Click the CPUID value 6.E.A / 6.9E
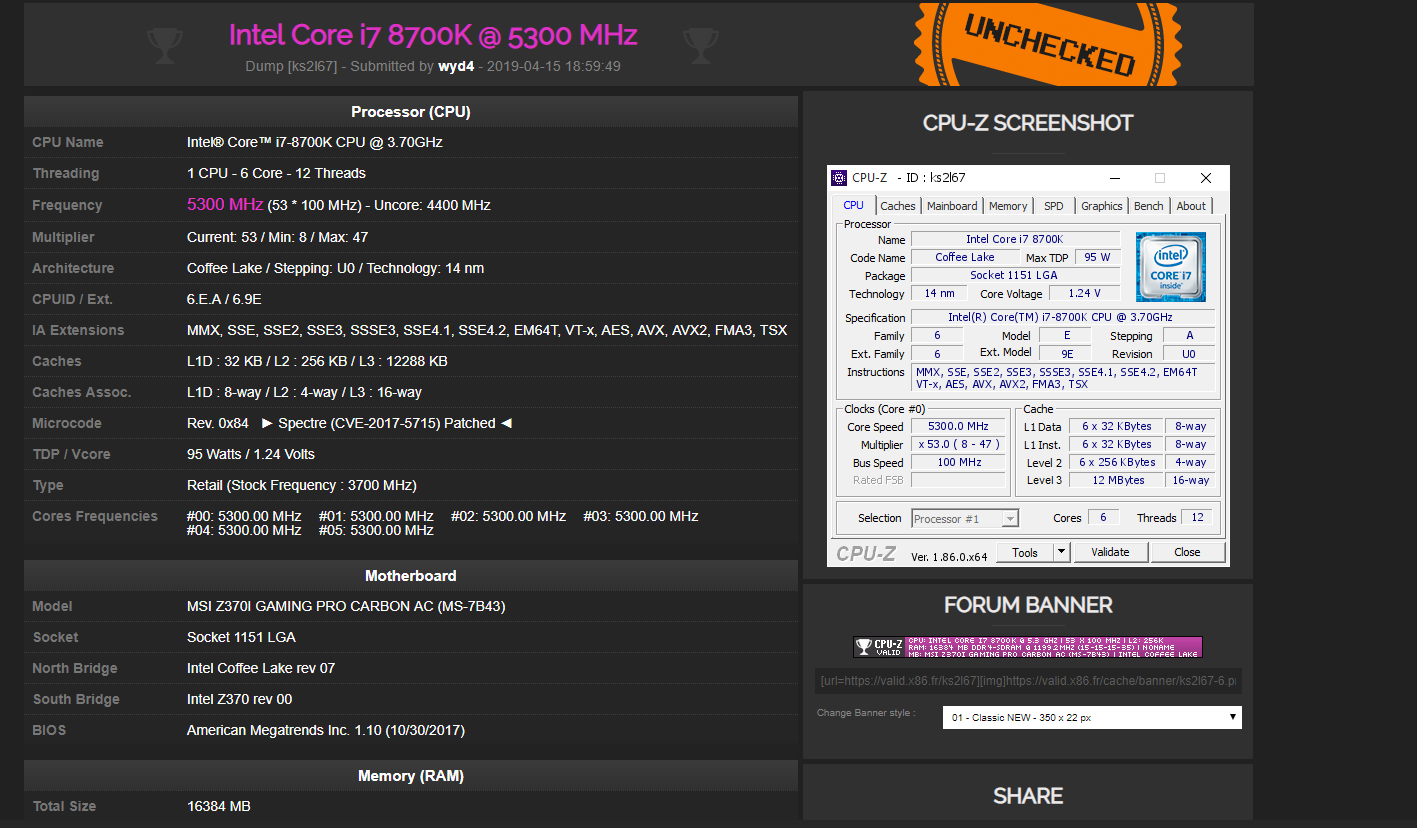Viewport: 1417px width, 828px height. (224, 299)
